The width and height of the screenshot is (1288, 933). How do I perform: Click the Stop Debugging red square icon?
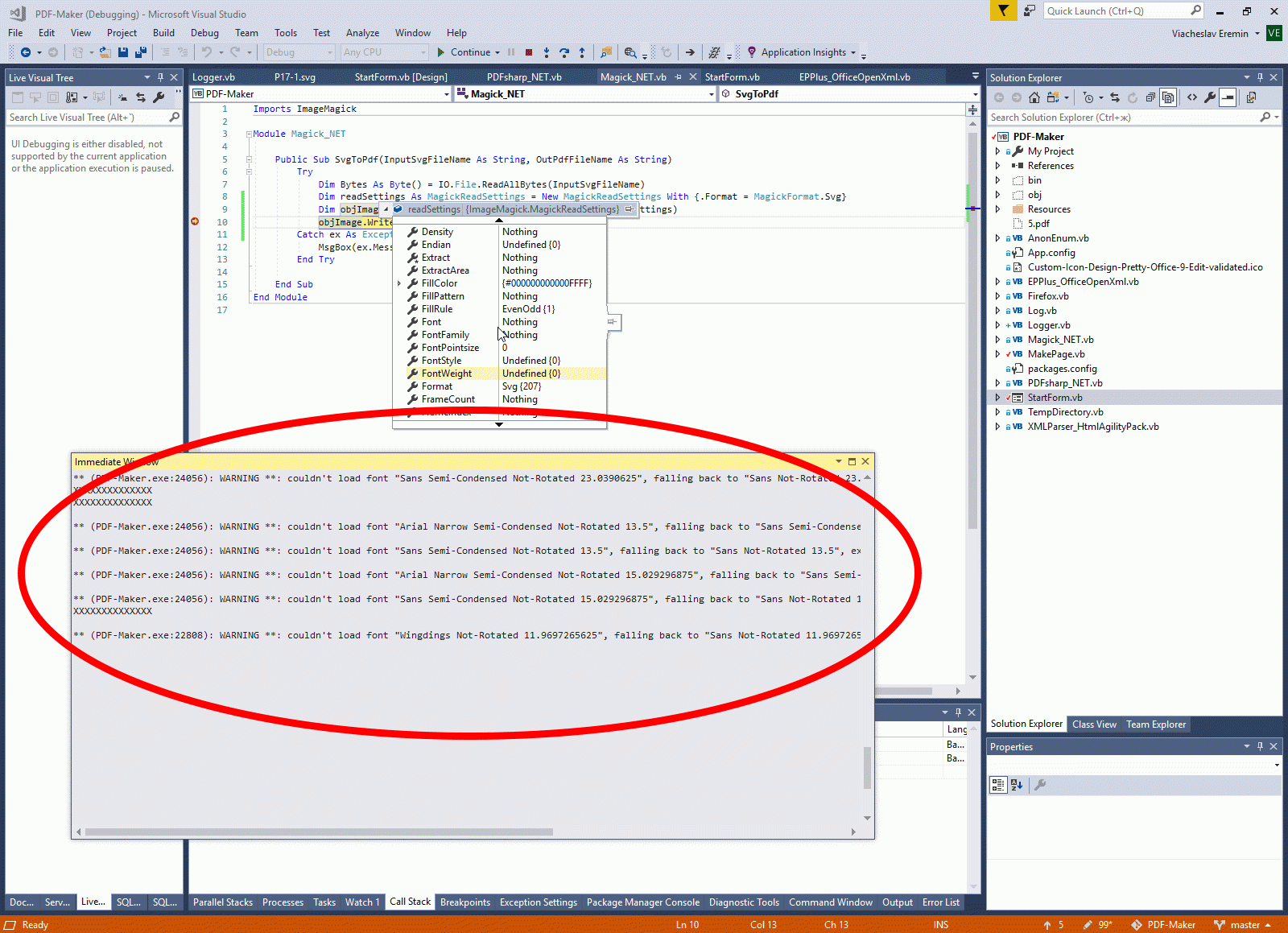[529, 53]
